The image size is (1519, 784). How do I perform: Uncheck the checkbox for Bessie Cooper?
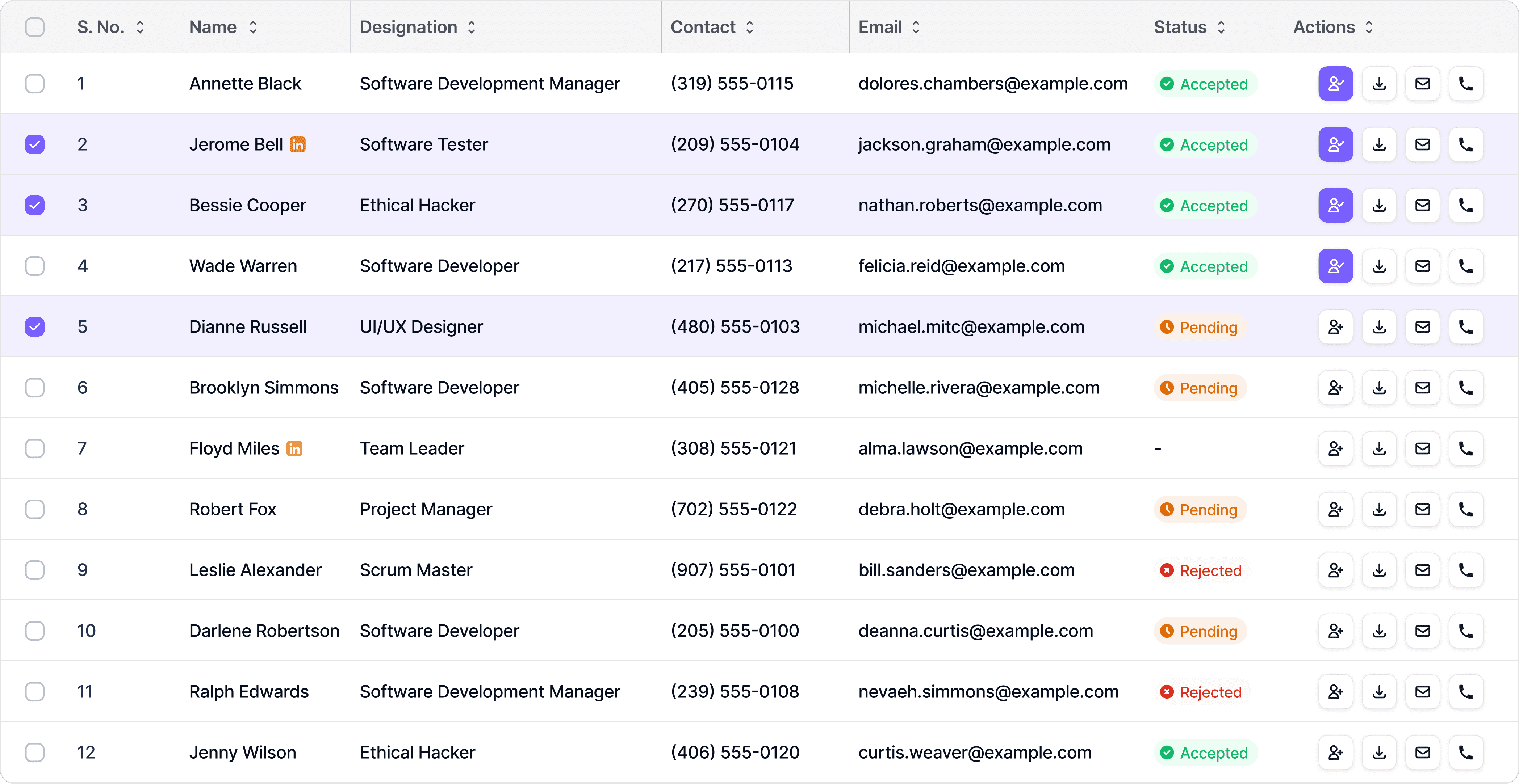(x=35, y=205)
